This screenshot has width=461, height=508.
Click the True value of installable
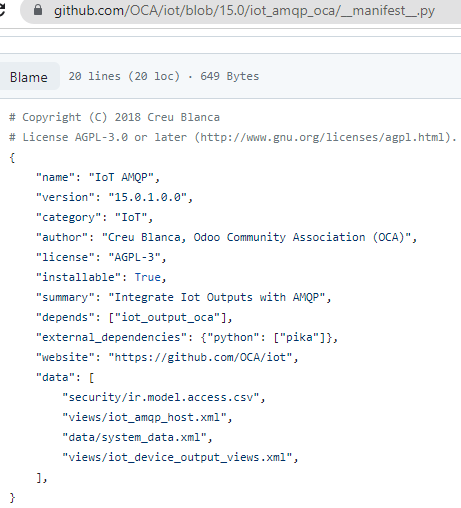tap(147, 277)
